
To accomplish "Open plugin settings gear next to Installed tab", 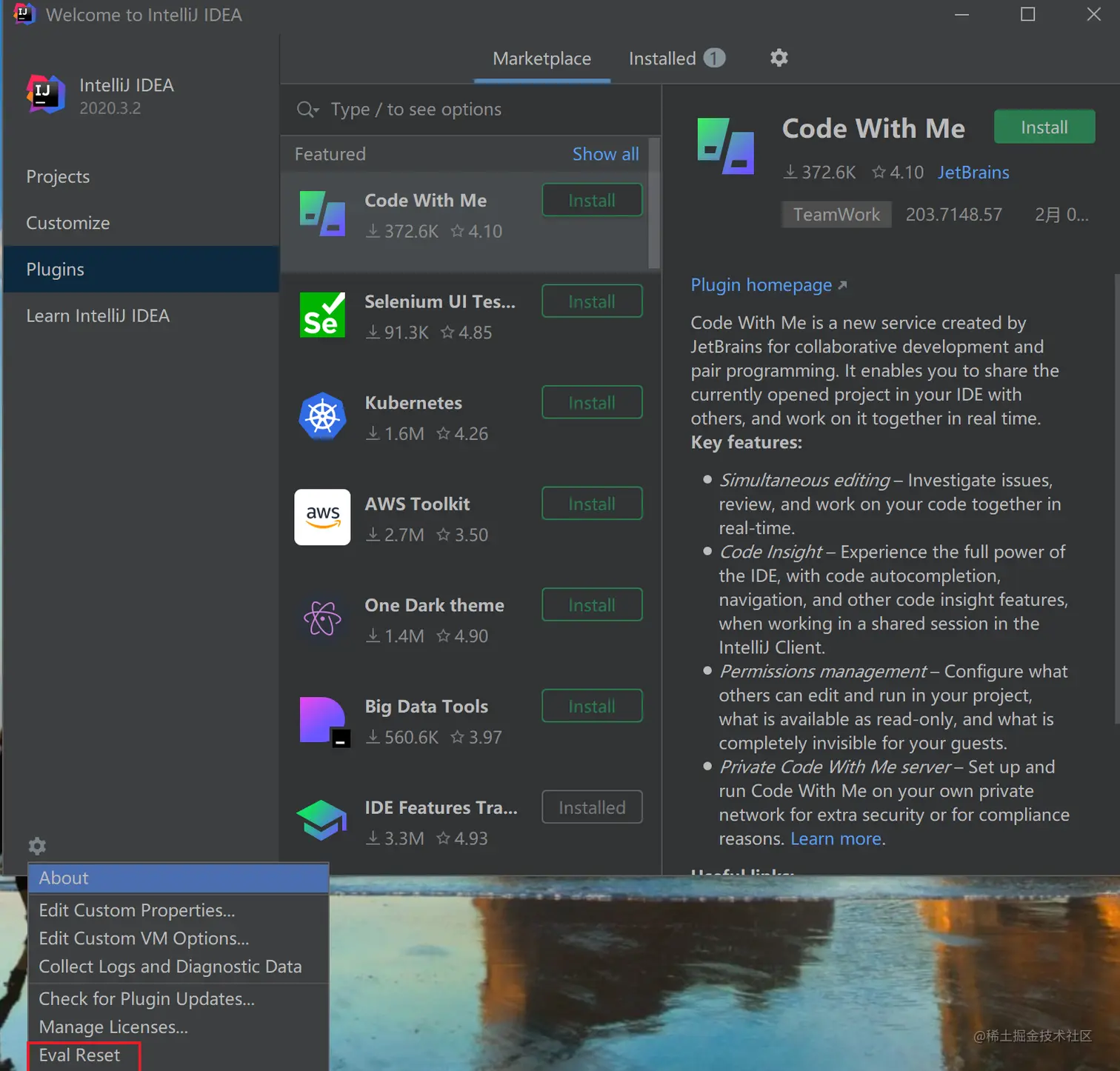I will point(779,58).
